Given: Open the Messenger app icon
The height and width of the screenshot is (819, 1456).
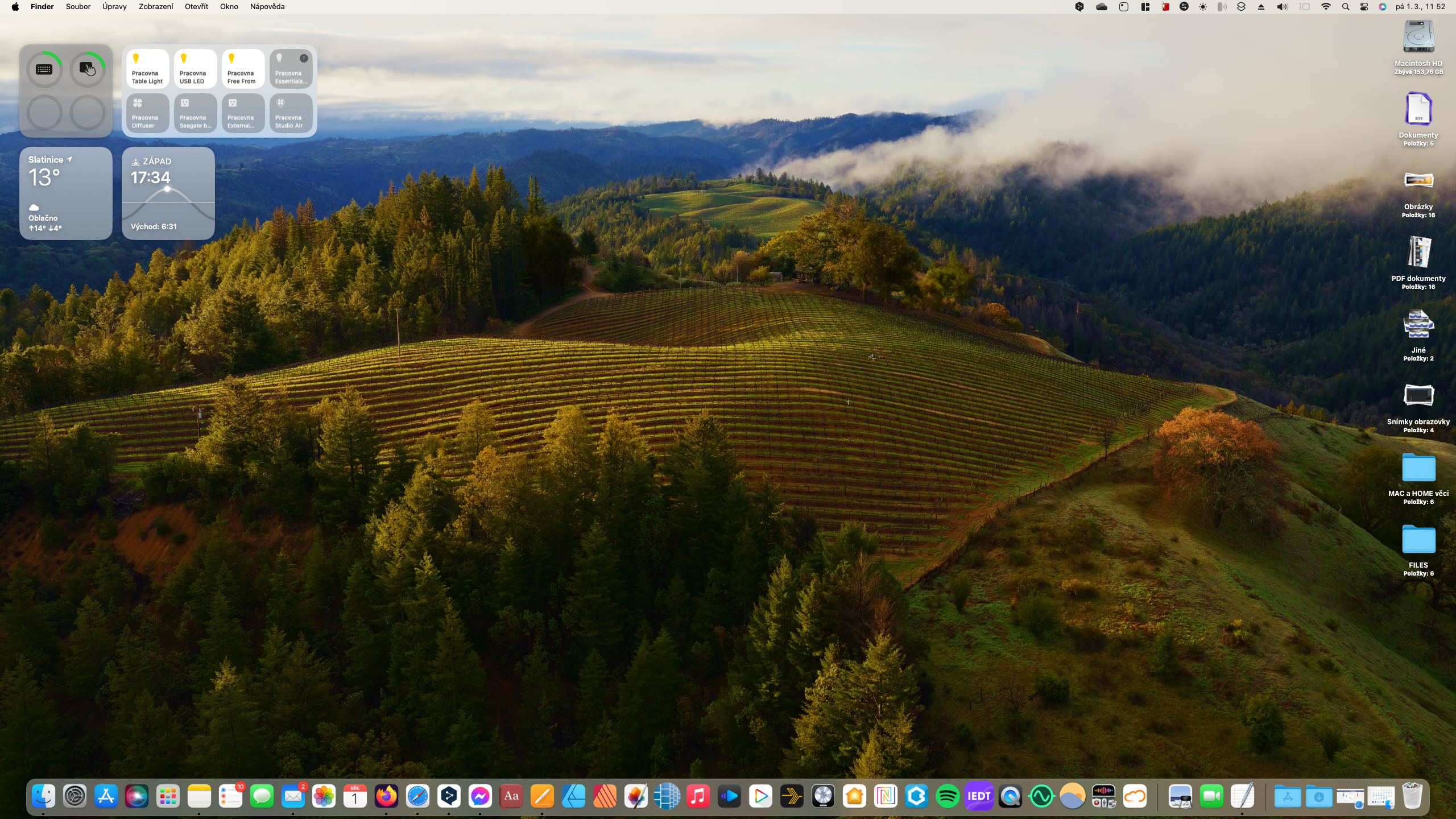Looking at the screenshot, I should click(480, 796).
